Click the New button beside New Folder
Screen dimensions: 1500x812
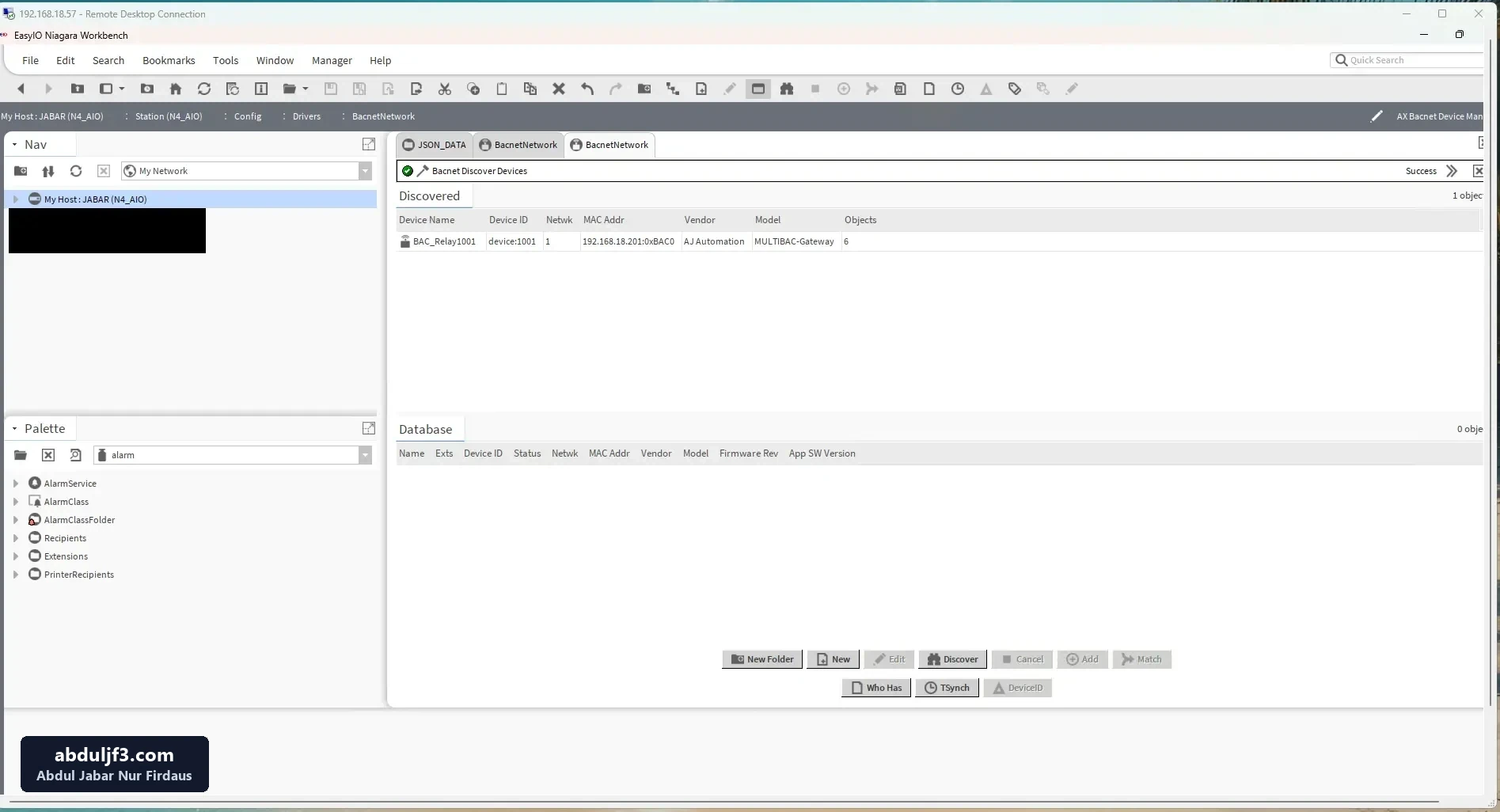tap(833, 659)
